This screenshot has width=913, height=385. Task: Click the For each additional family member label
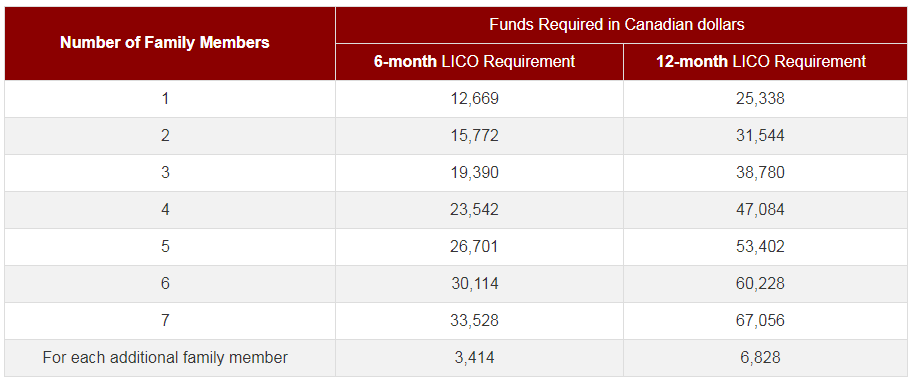tap(165, 357)
